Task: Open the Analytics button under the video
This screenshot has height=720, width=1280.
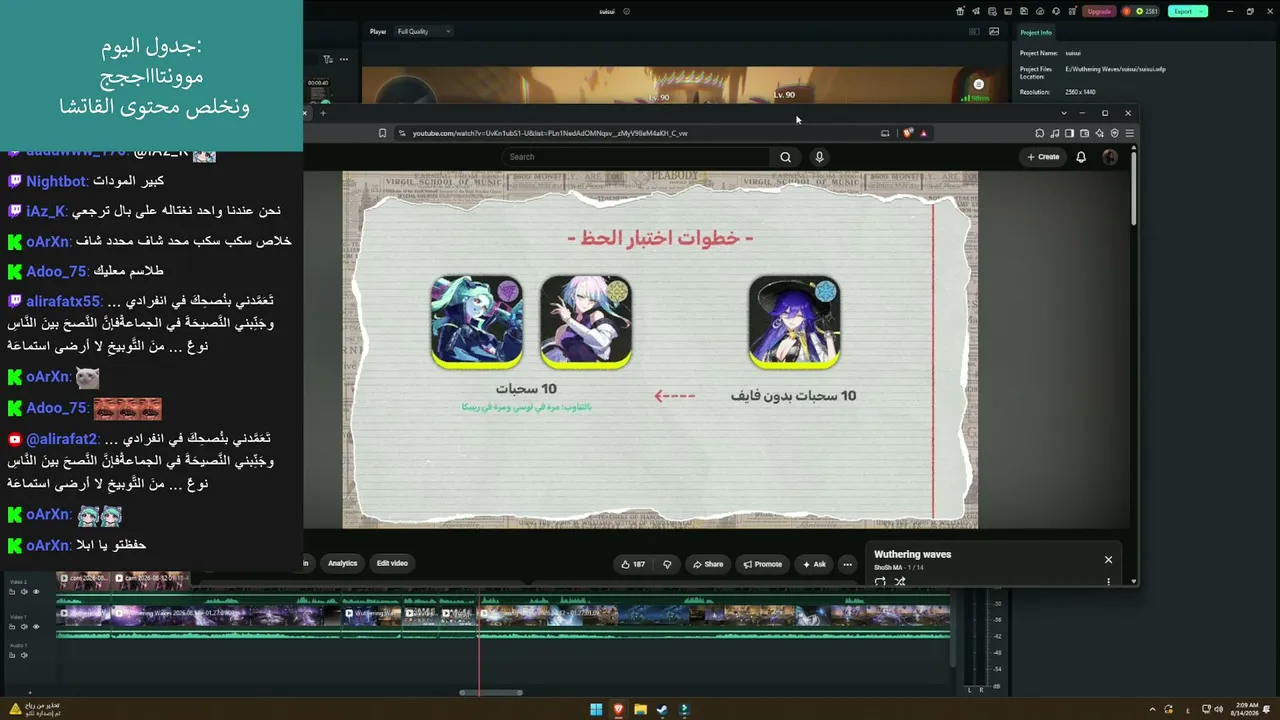Action: tap(342, 563)
